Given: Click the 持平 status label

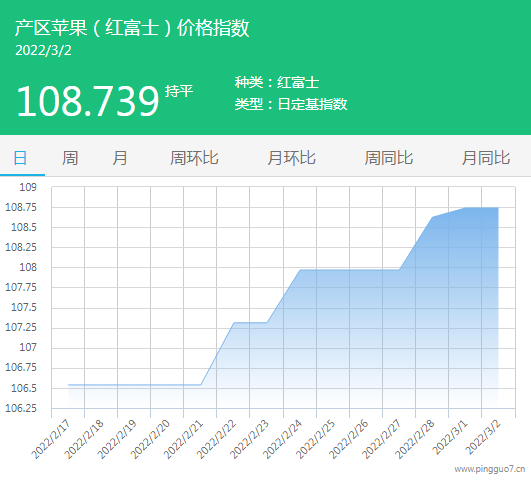Looking at the screenshot, I should click(179, 91).
